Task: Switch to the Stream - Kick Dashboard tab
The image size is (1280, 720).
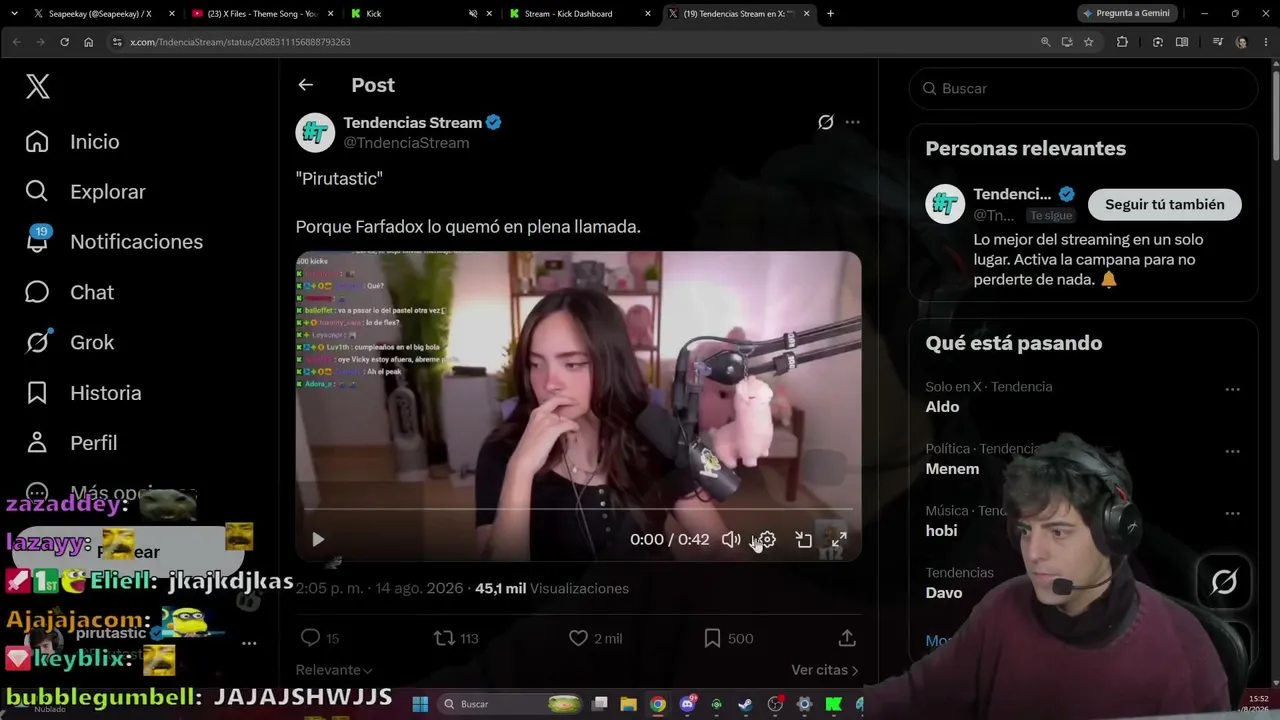Action: coord(579,14)
